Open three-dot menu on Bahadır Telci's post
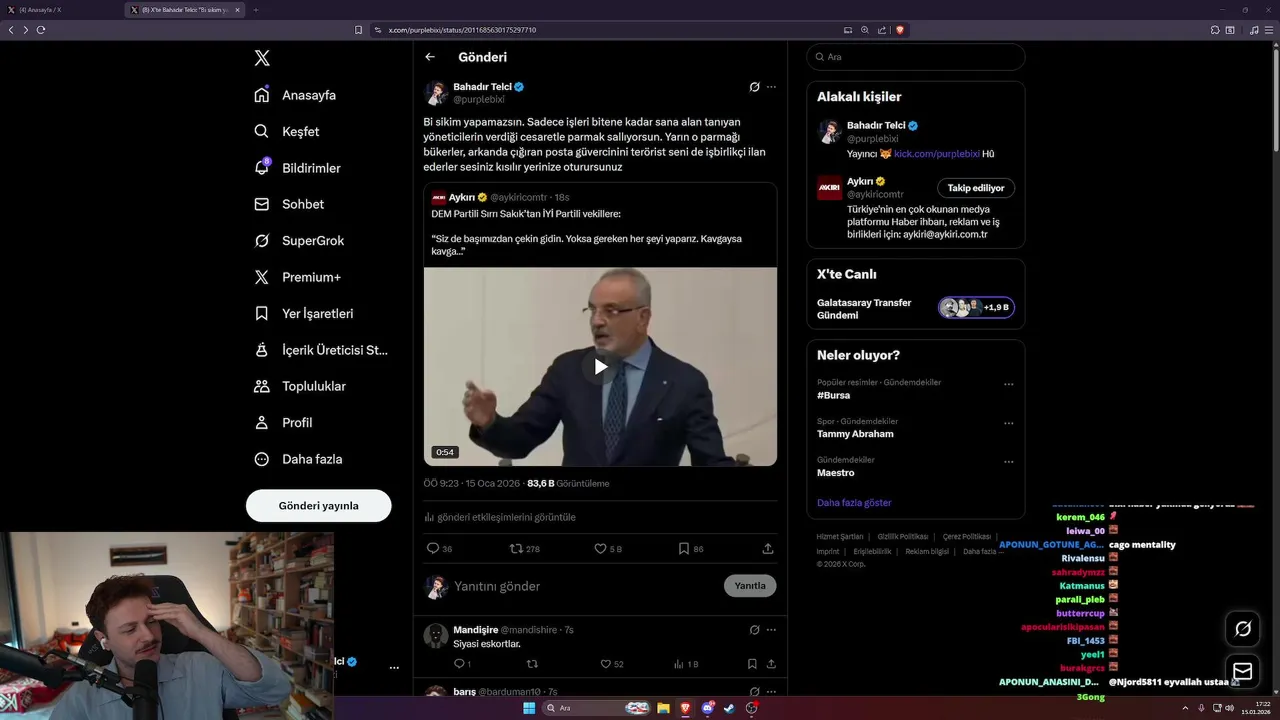This screenshot has width=1280, height=720. (771, 87)
